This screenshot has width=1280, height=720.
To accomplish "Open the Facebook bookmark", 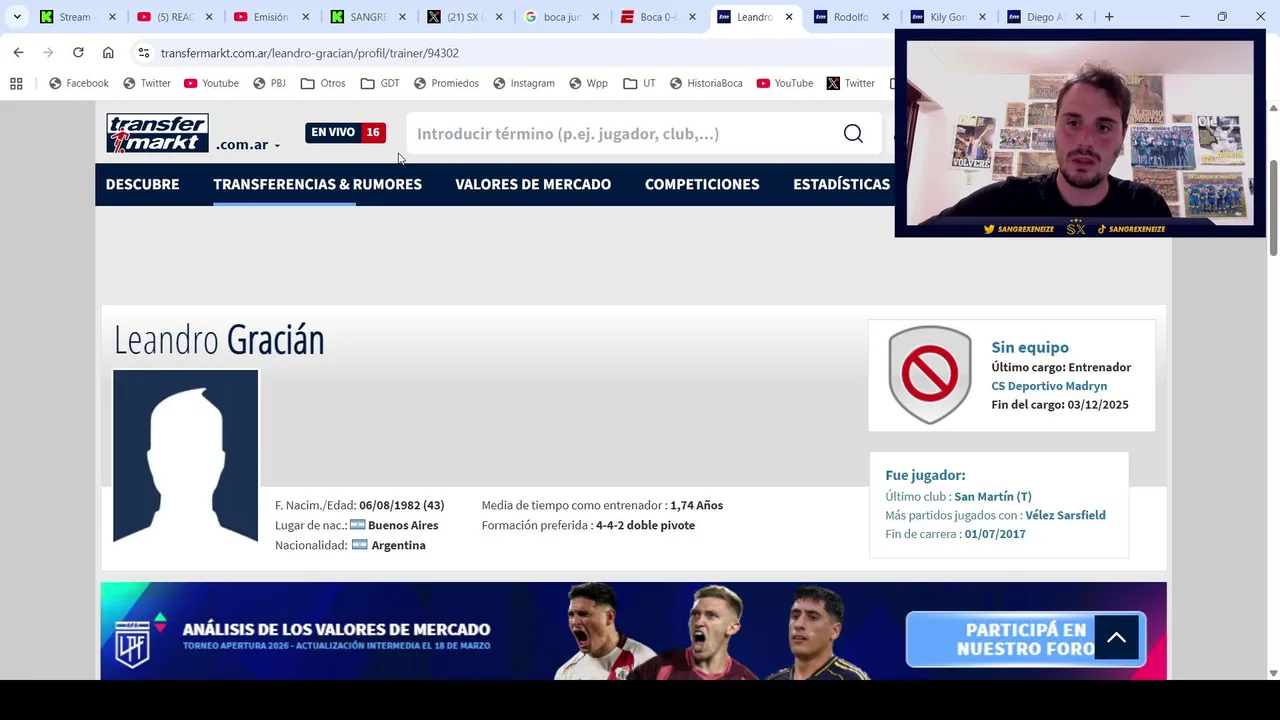I will click(78, 83).
